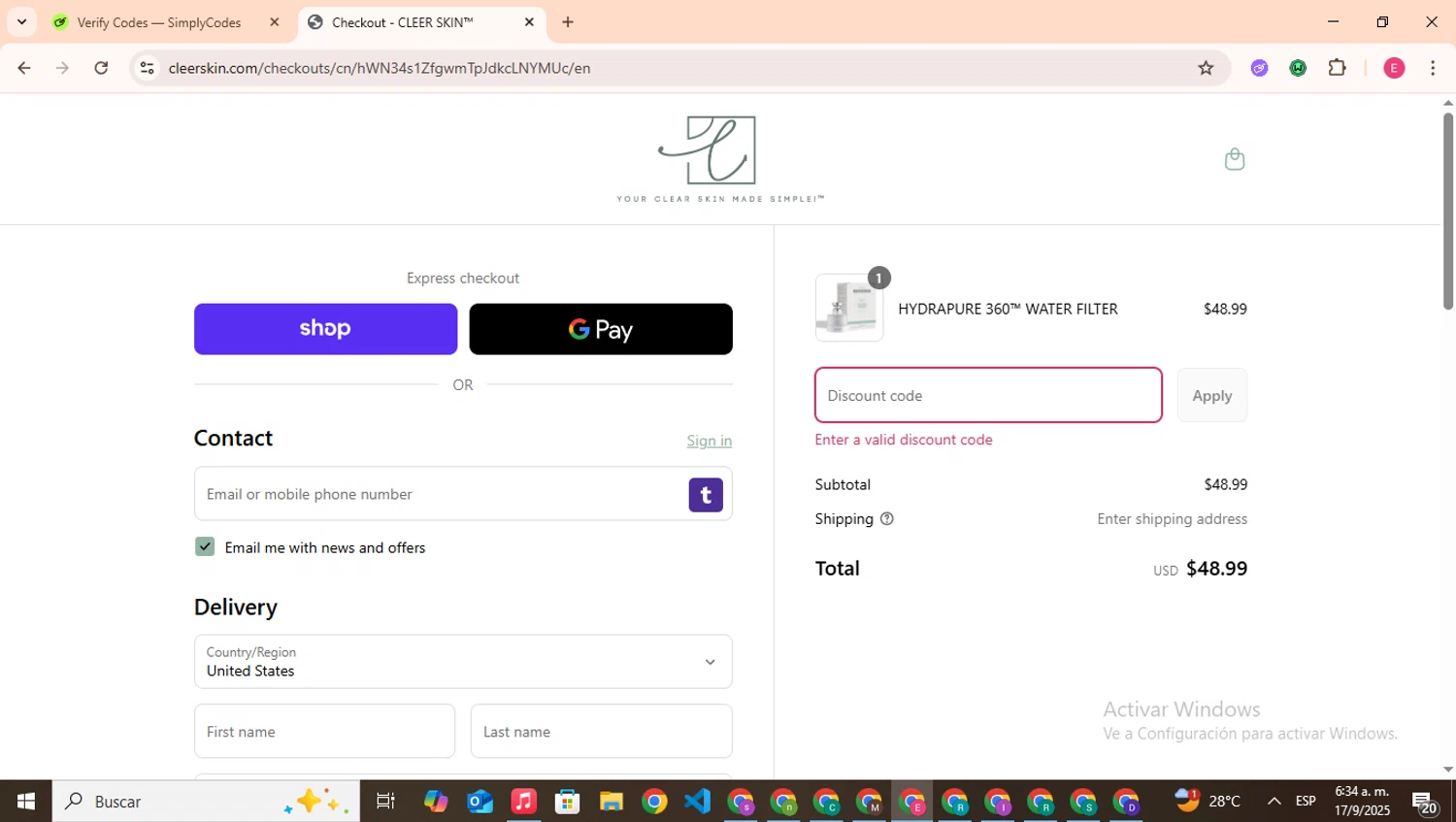This screenshot has height=822, width=1456.
Task: Open the Chrome extensions puzzle icon
Action: click(x=1337, y=68)
